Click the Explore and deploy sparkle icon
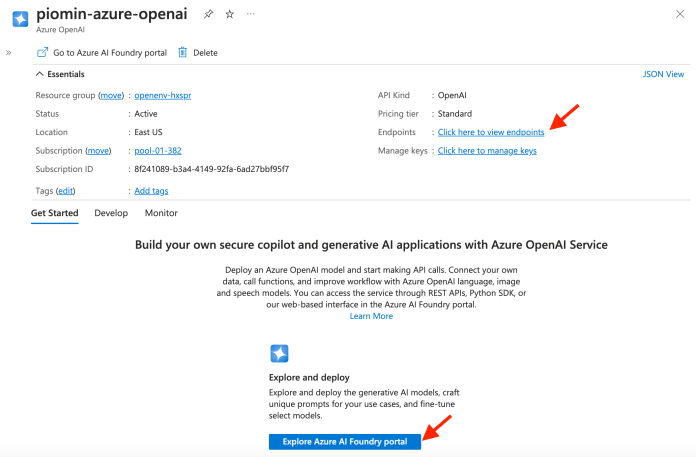The height and width of the screenshot is (457, 696). click(x=279, y=353)
